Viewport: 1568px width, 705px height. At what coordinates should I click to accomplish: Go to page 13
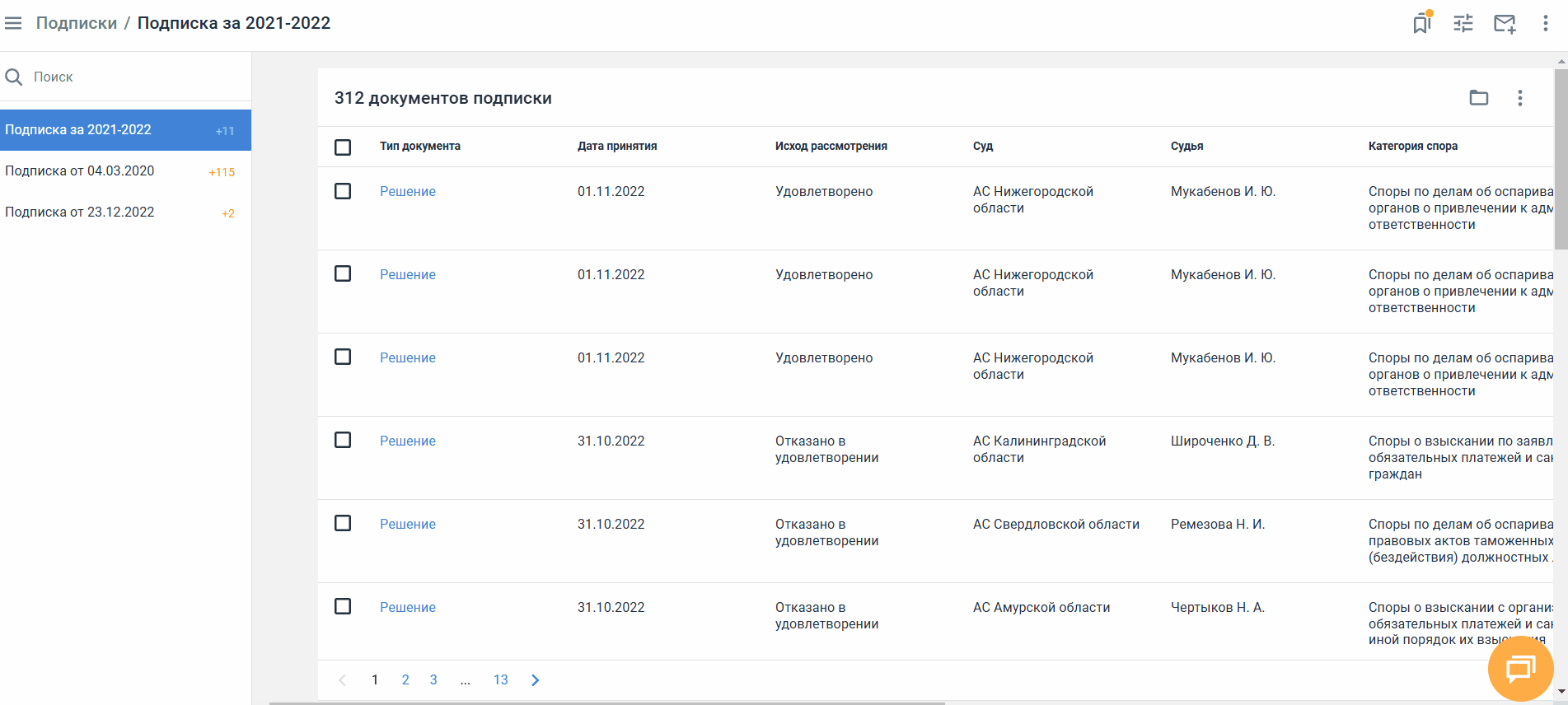coord(501,680)
